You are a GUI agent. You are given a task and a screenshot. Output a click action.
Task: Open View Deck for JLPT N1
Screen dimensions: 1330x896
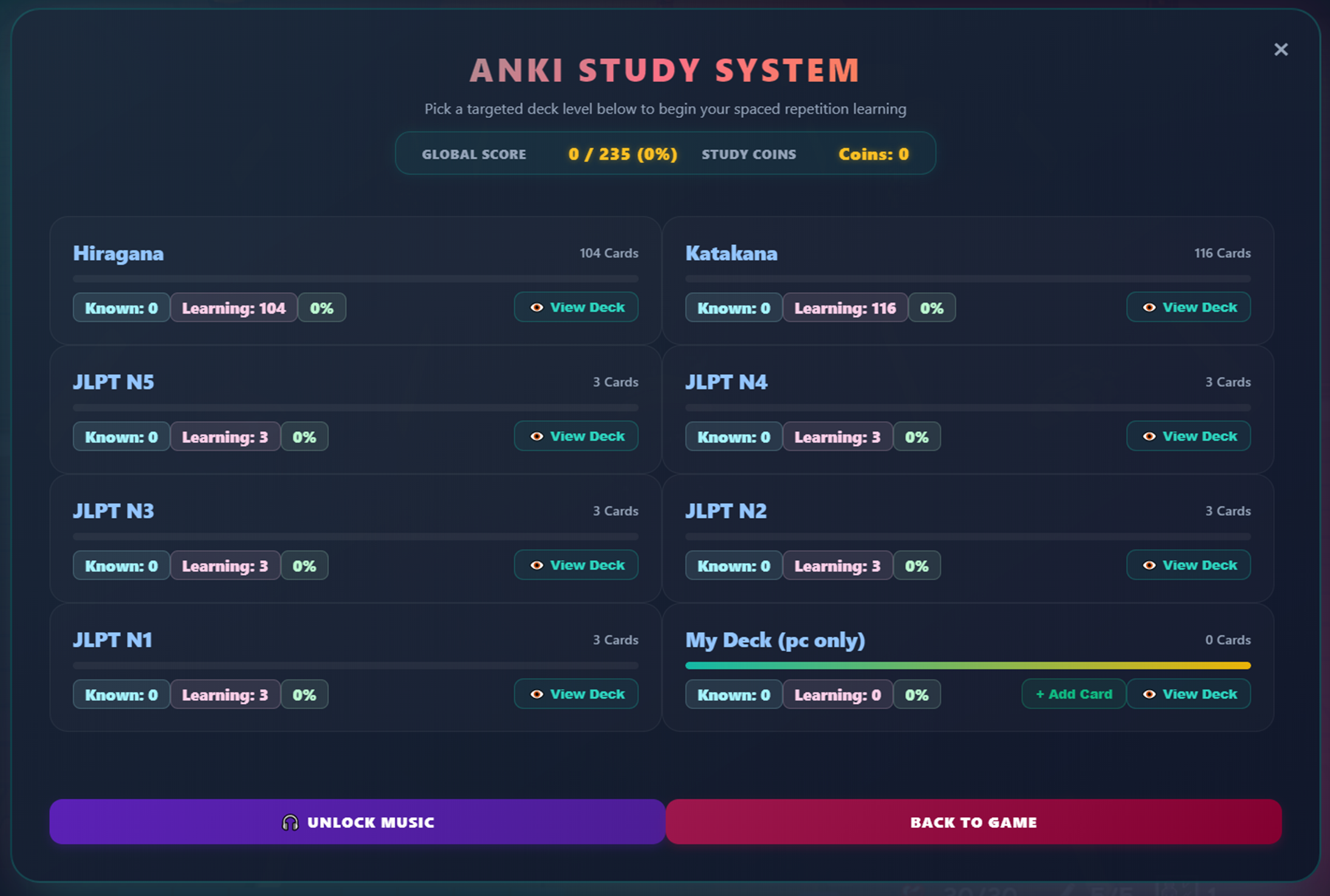pyautogui.click(x=576, y=694)
